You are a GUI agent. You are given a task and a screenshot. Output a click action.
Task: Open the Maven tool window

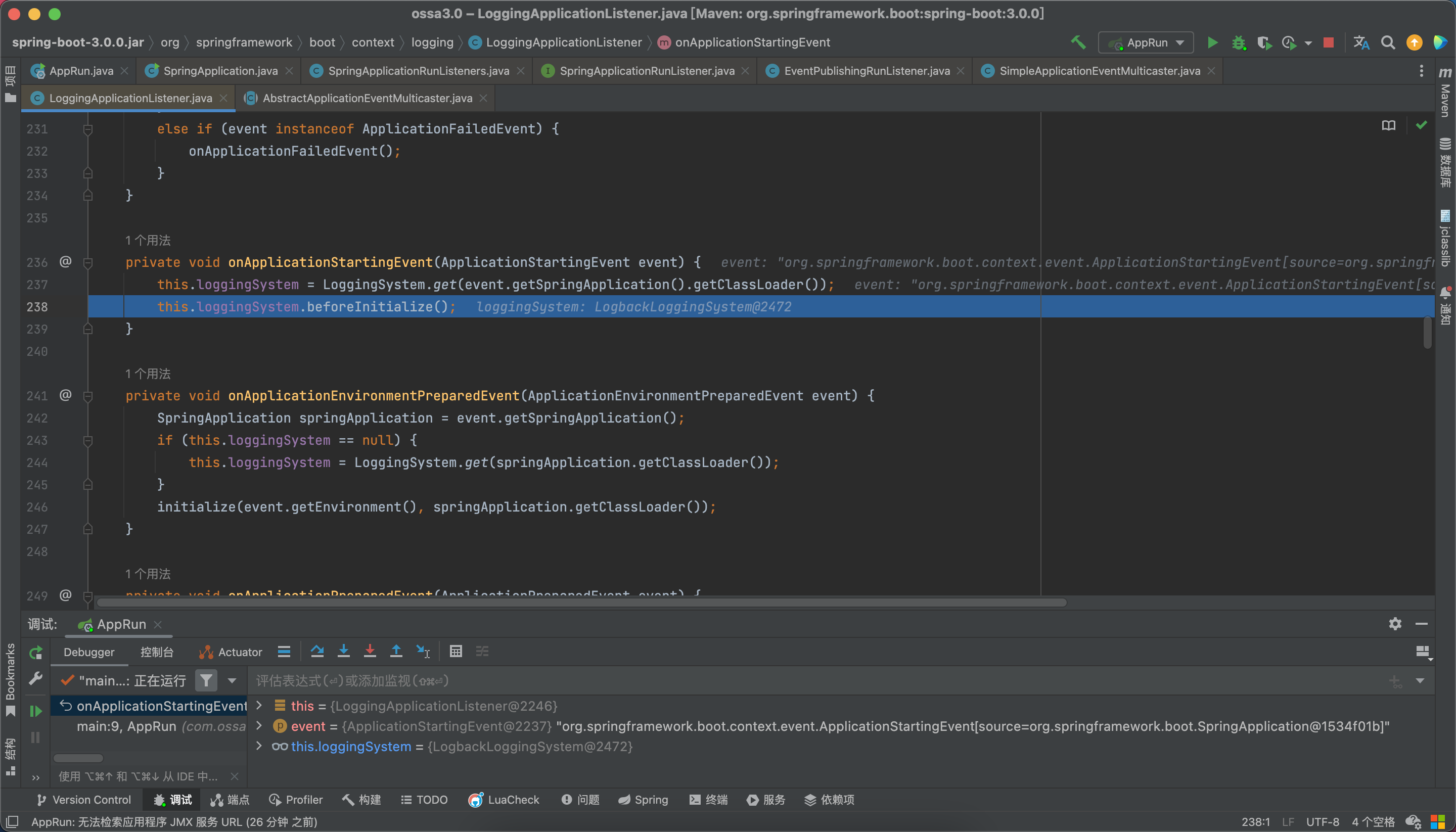click(x=1444, y=93)
